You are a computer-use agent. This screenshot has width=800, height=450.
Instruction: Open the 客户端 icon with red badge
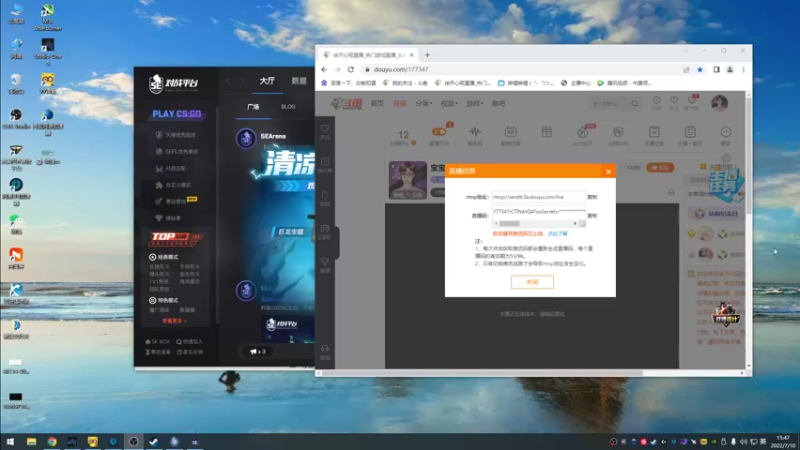[692, 103]
